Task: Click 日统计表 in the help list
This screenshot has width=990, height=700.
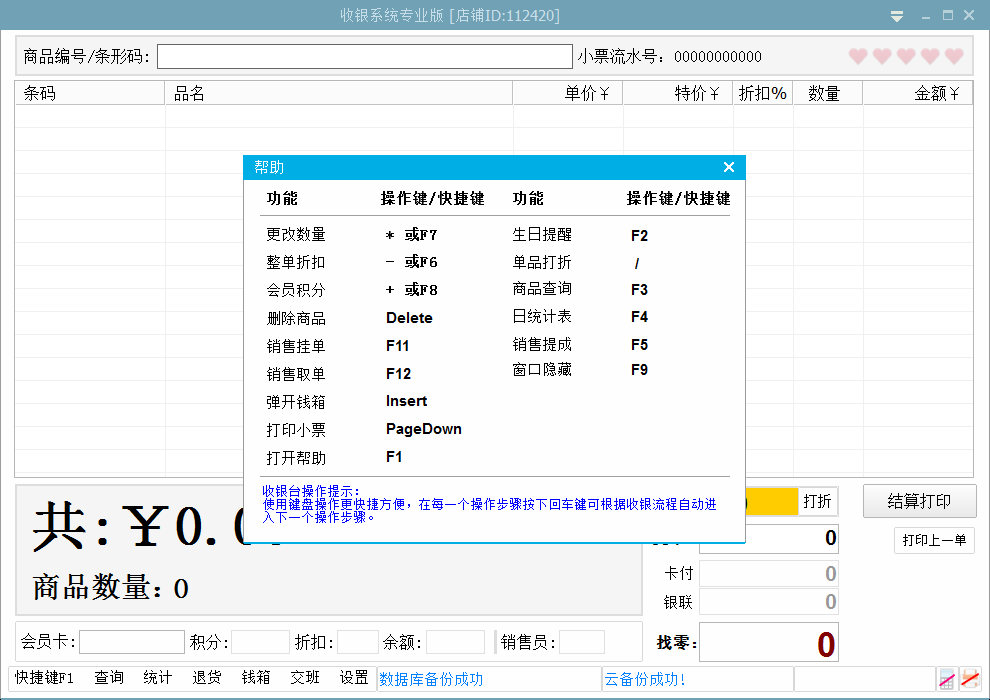Action: (x=542, y=316)
